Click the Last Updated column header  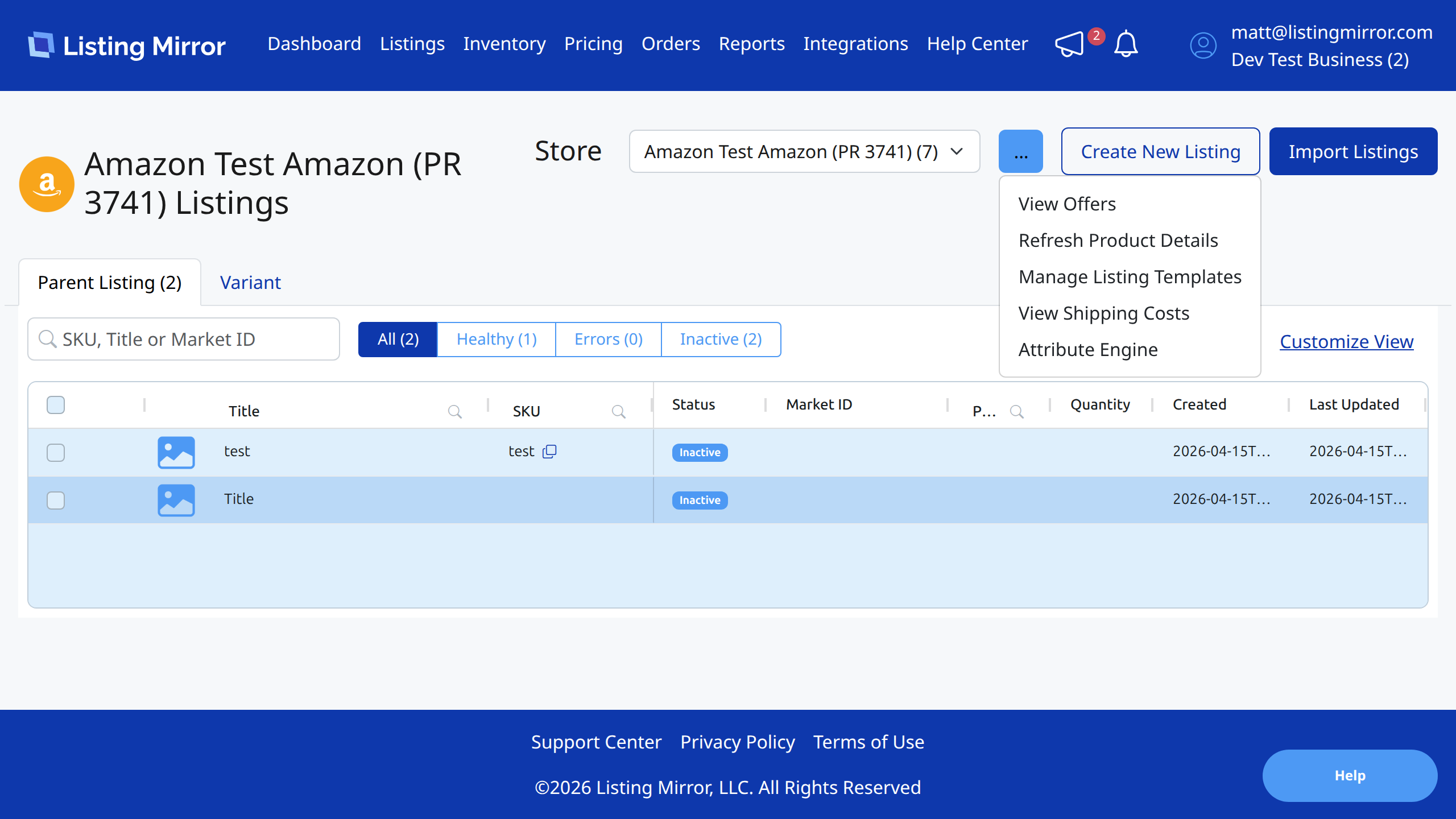(x=1354, y=404)
